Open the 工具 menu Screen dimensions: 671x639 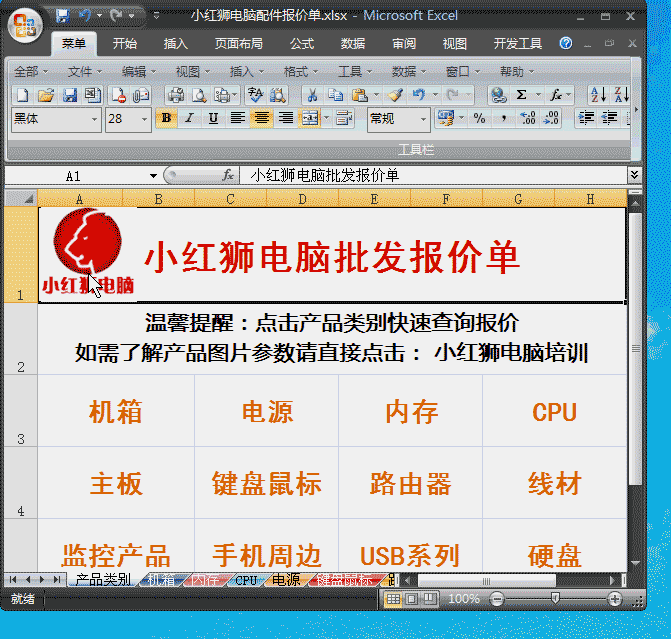point(355,71)
